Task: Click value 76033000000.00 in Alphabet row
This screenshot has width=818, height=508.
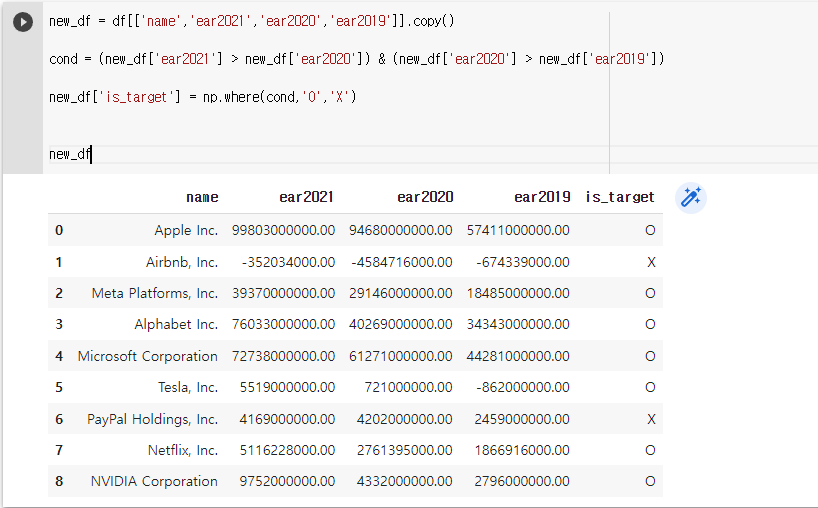Action: tap(283, 324)
